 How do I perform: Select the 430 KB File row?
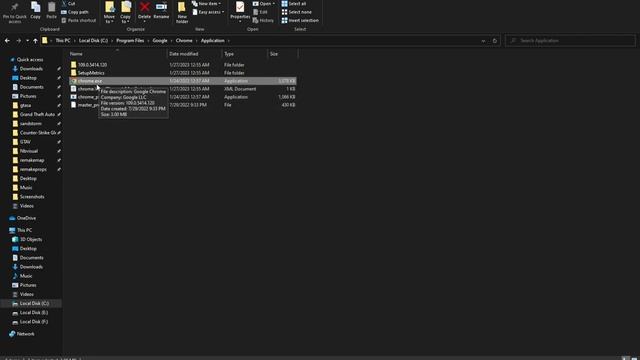tap(182, 105)
